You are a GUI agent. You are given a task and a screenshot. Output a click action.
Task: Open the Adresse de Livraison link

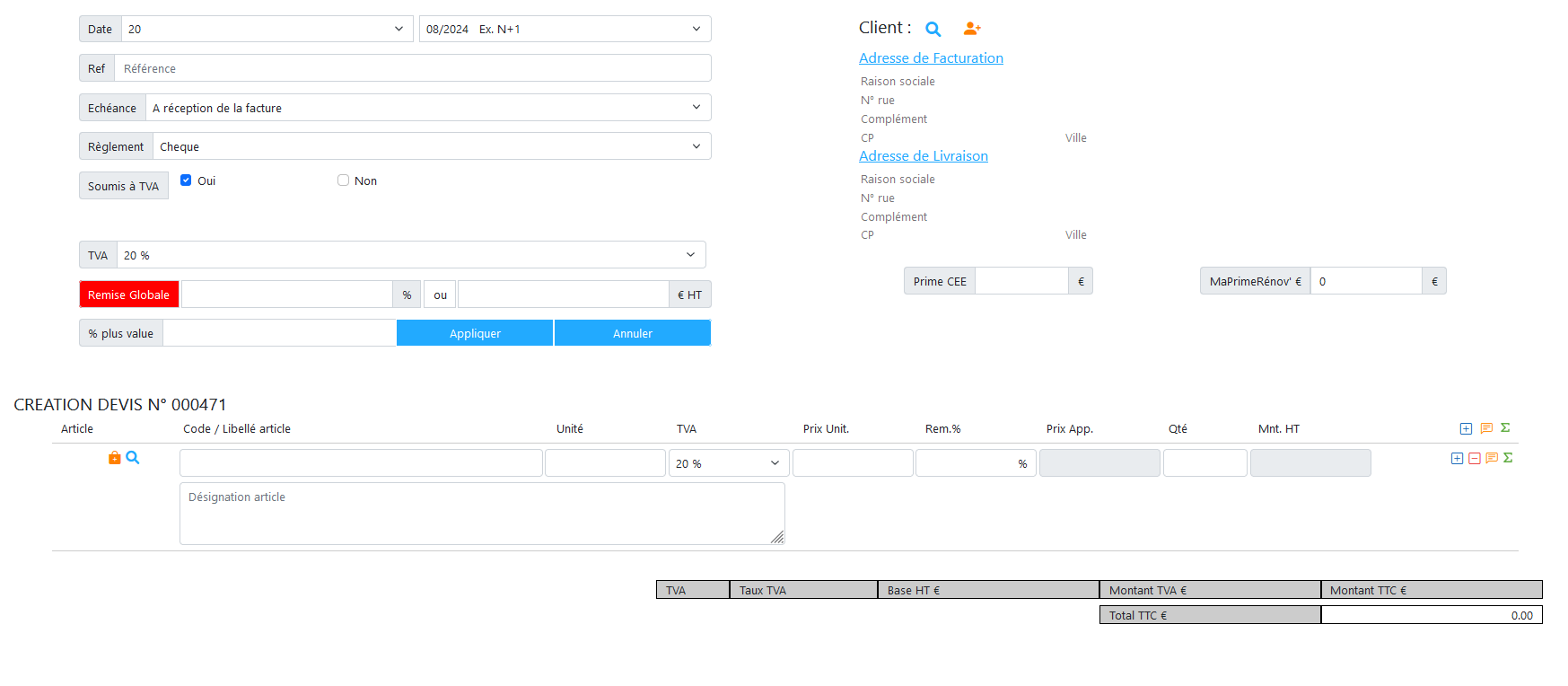924,156
